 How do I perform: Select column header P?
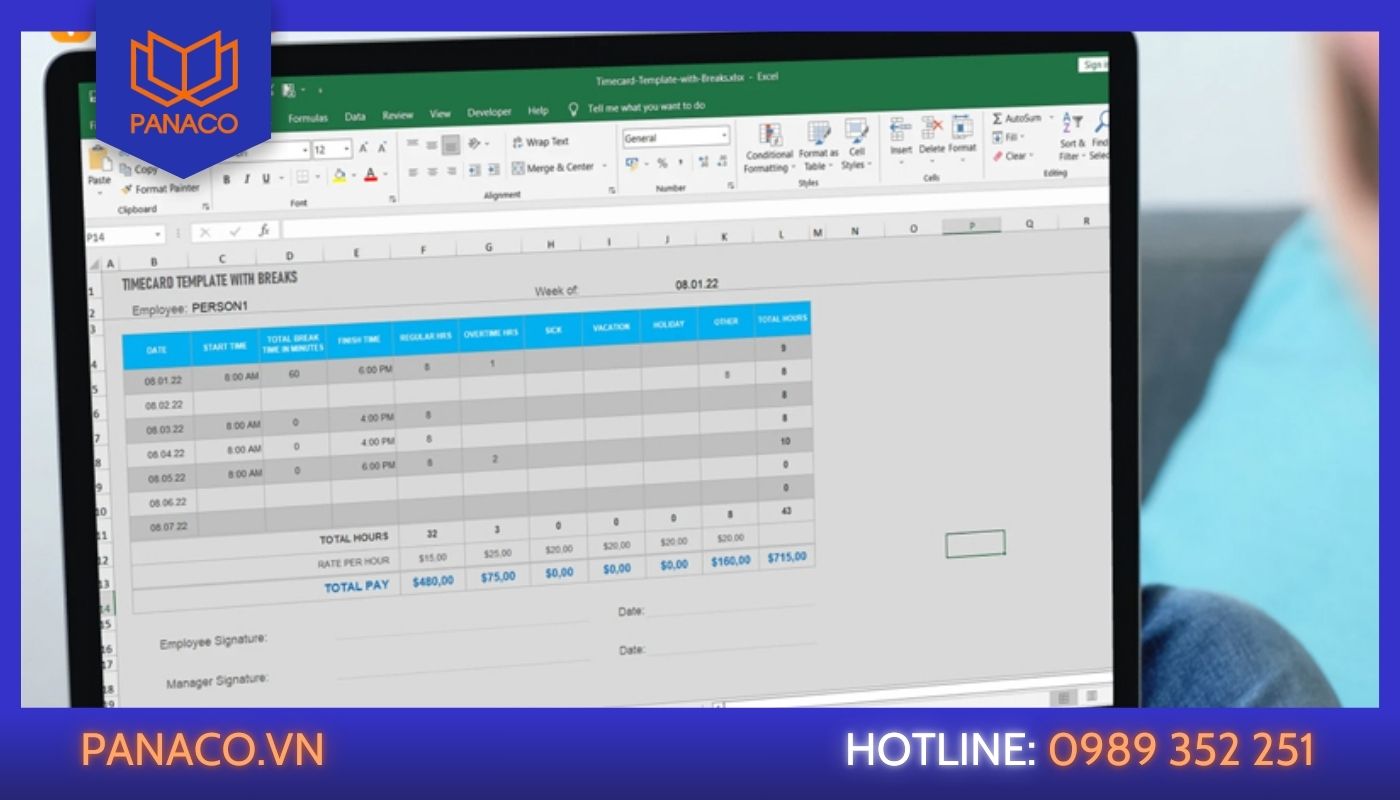click(971, 227)
